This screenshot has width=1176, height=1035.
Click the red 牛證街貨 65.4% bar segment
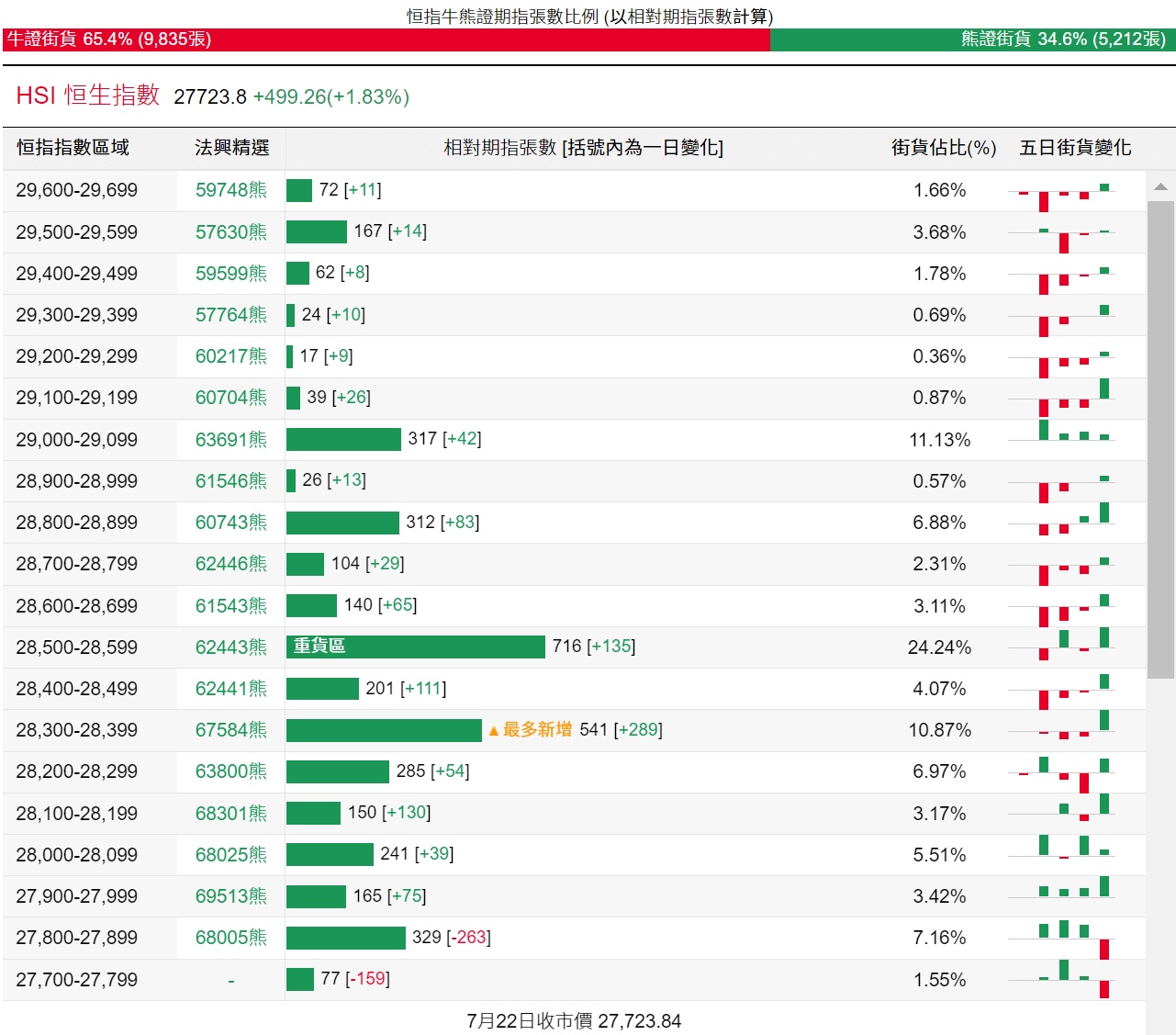pyautogui.click(x=386, y=39)
